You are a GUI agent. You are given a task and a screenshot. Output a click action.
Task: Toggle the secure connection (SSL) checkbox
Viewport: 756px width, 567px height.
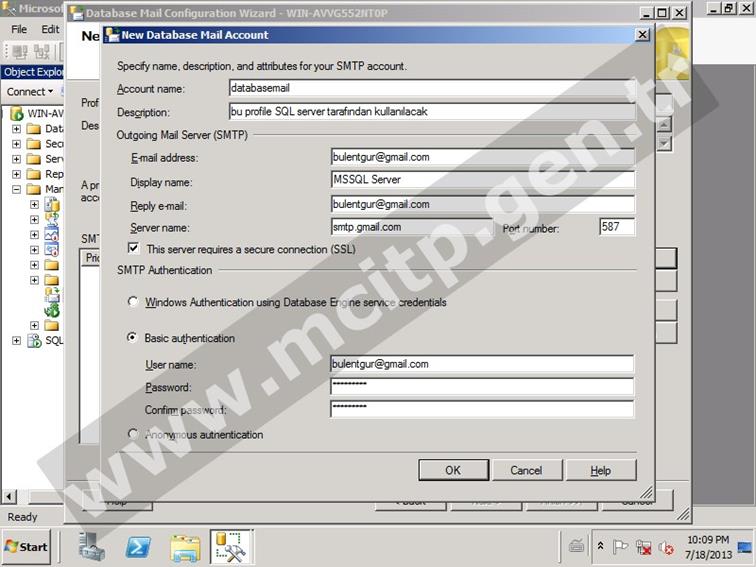point(133,248)
